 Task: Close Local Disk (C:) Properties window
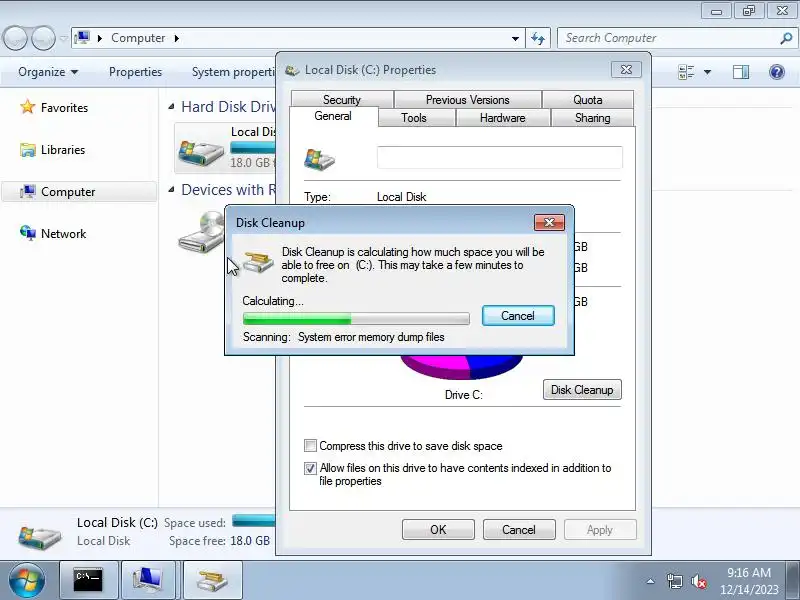tap(626, 70)
